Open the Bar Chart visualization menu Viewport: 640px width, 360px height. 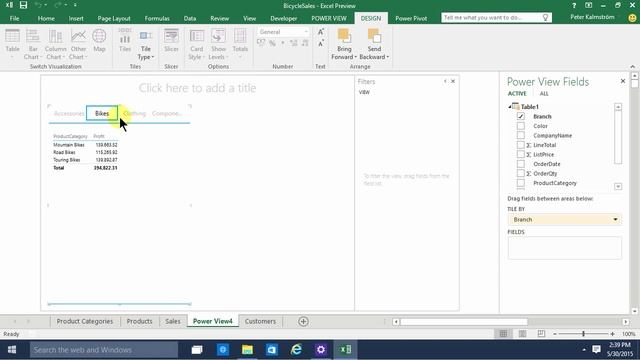33,44
